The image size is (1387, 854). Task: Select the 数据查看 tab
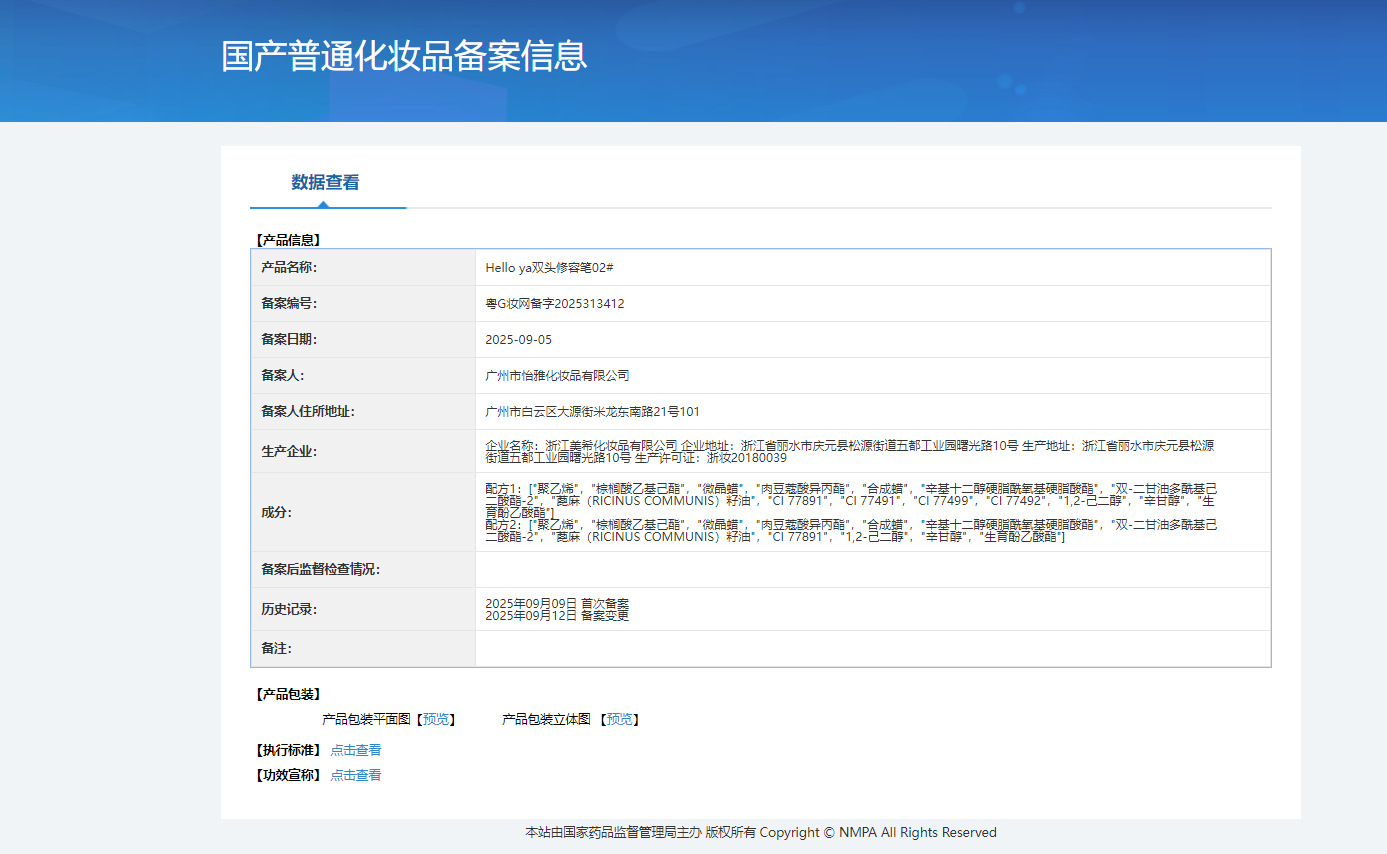click(x=325, y=182)
